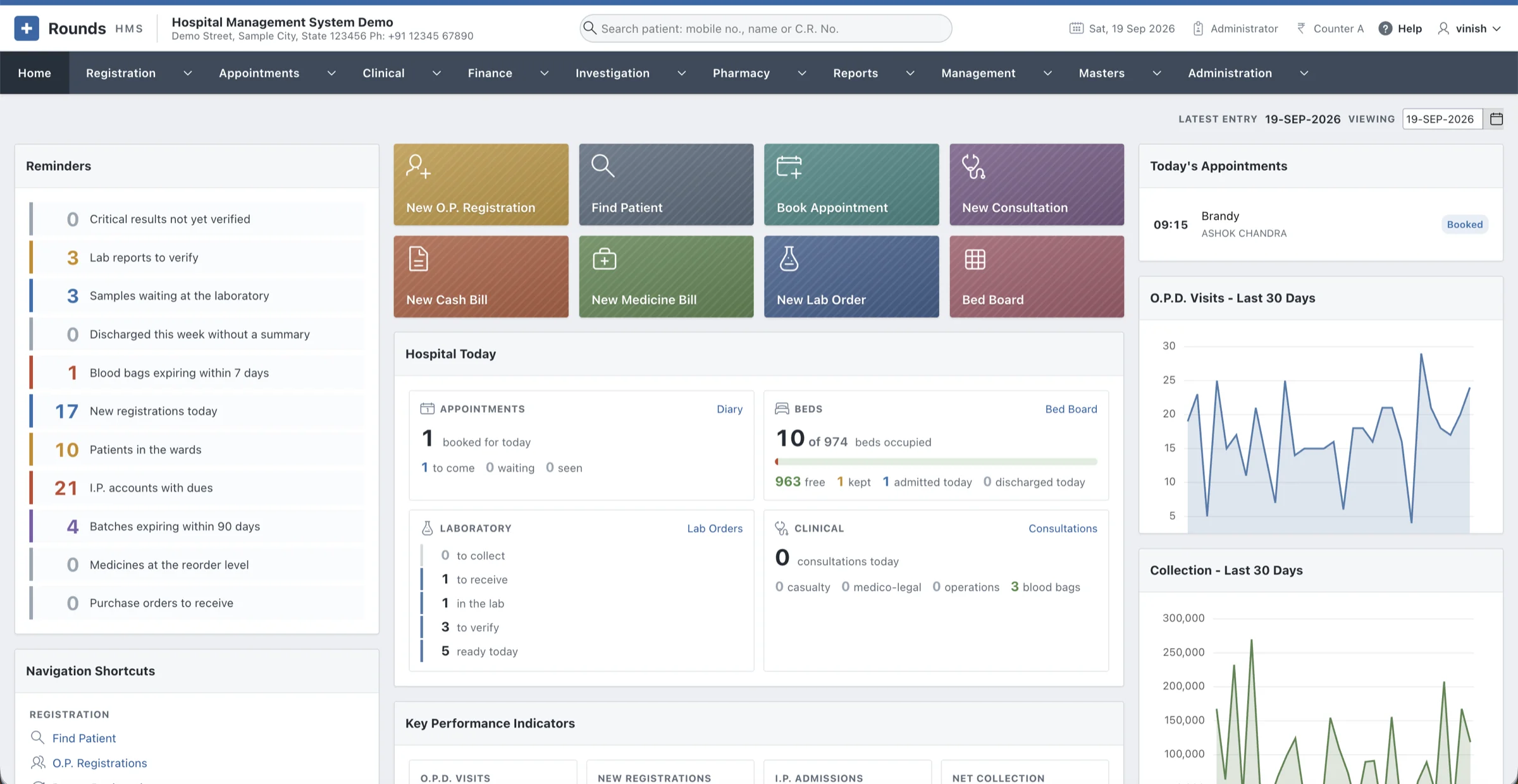Expand the Management menu chevron
1518x784 pixels.
pos(1047,73)
